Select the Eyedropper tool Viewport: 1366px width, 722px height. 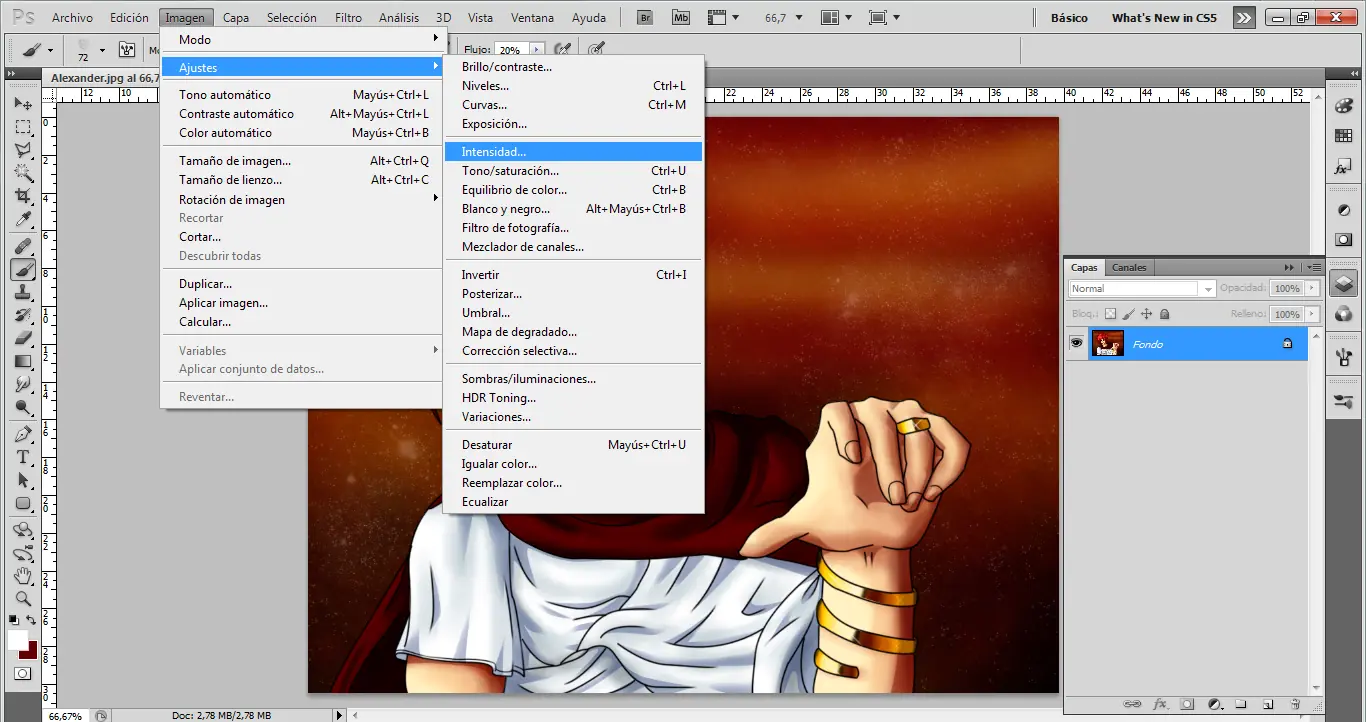click(23, 219)
